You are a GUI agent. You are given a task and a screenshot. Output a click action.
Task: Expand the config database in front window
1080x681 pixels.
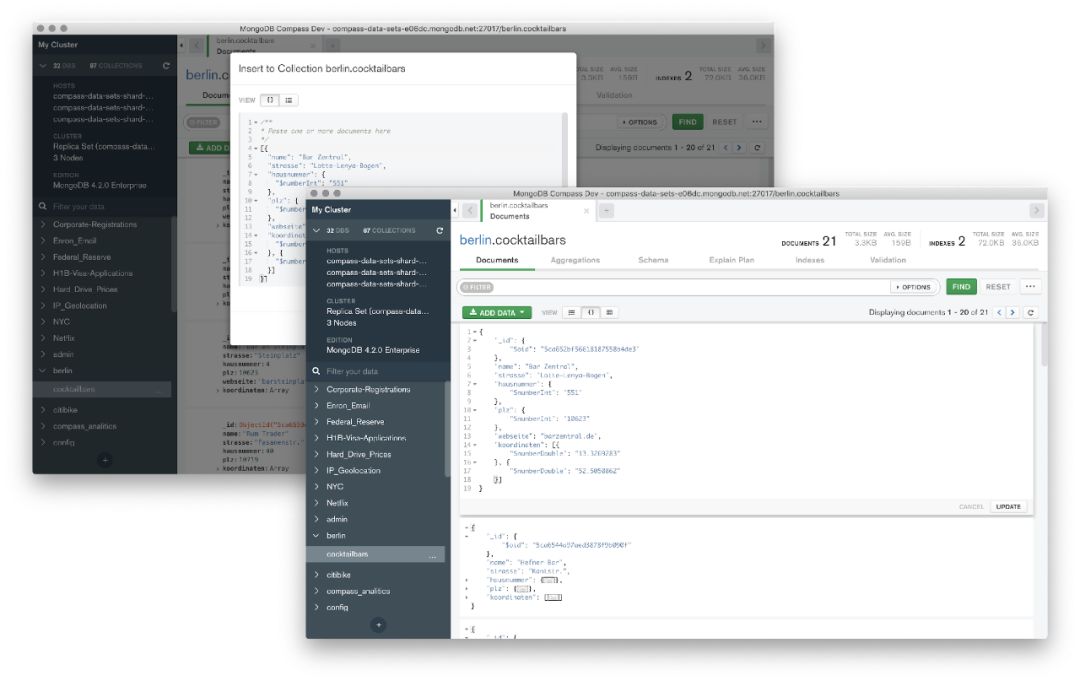coord(316,607)
